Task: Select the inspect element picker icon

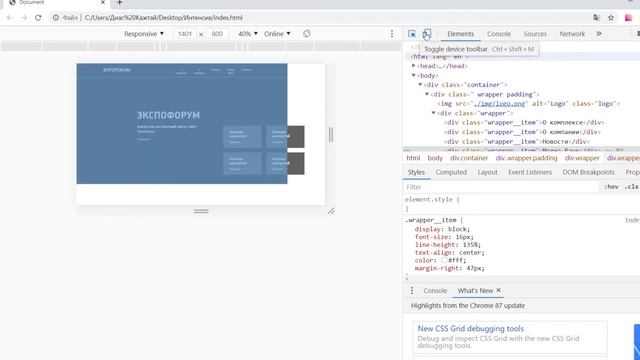Action: (412, 34)
